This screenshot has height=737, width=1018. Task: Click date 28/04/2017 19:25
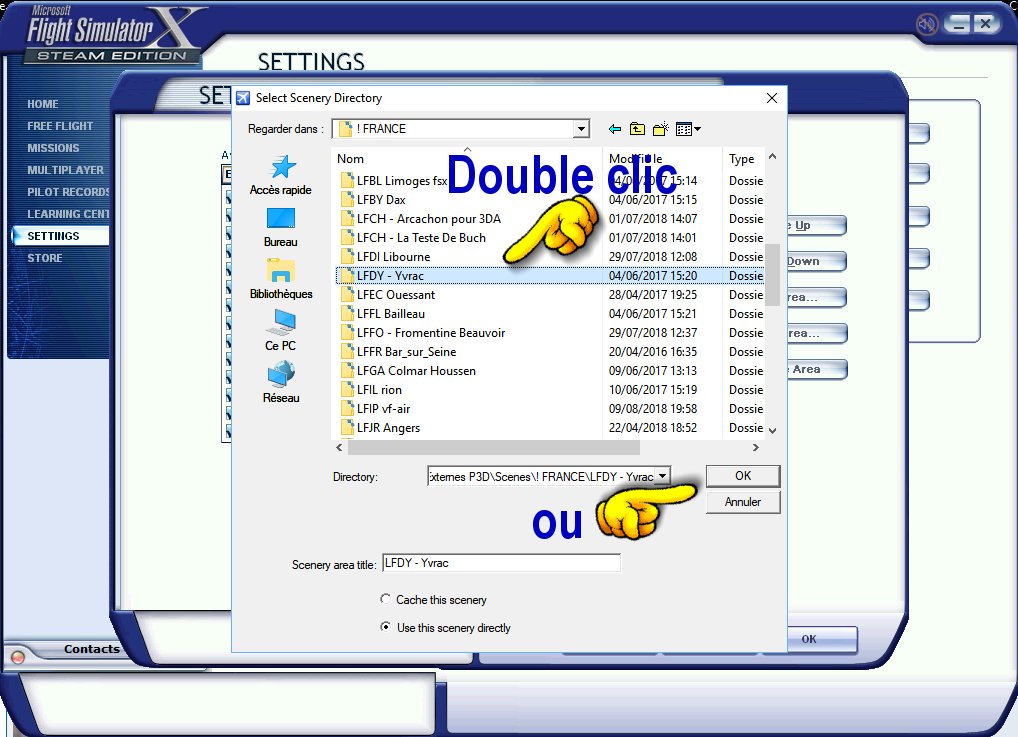point(652,295)
